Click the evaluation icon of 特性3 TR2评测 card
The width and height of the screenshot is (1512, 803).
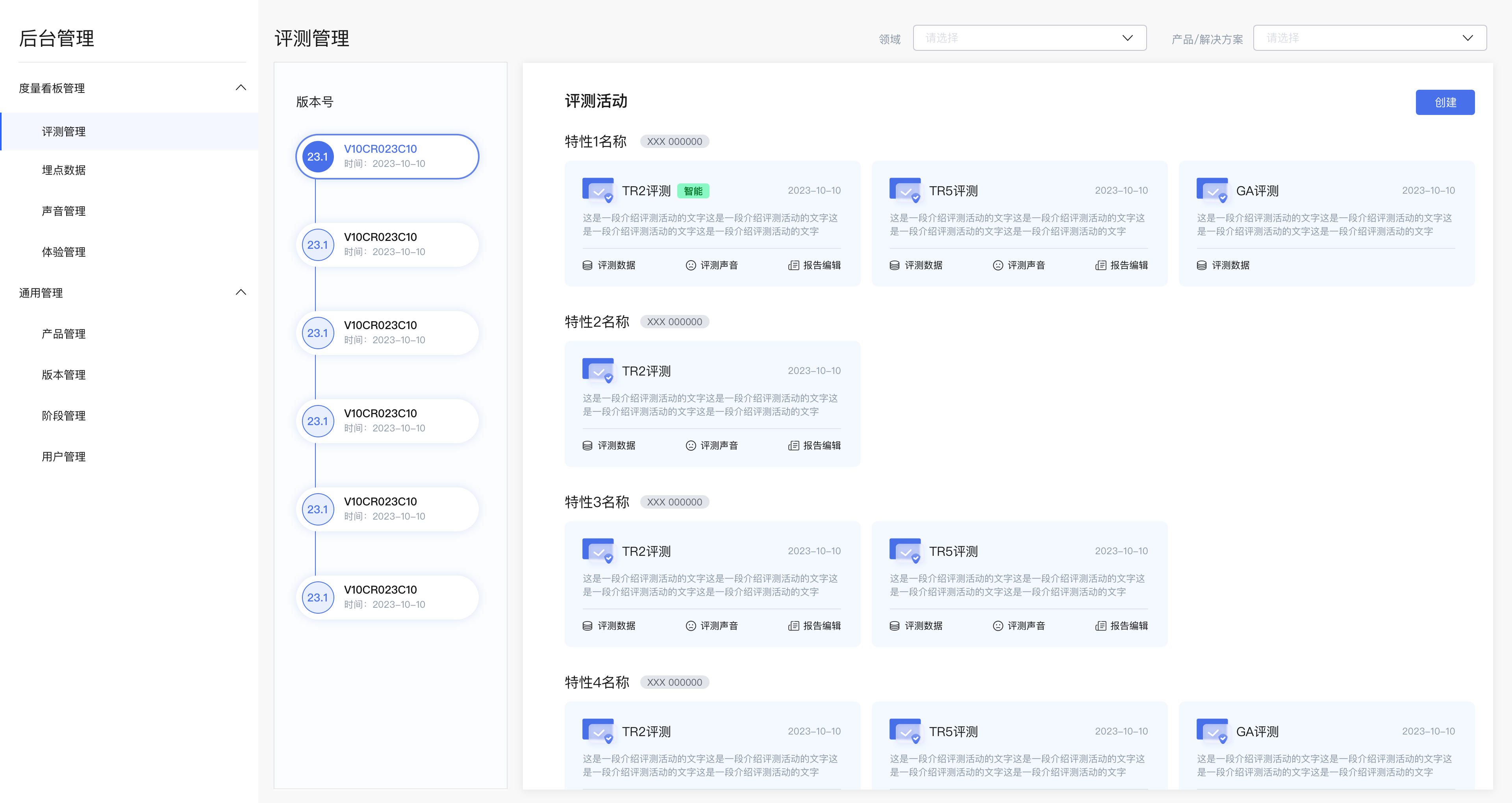click(598, 551)
